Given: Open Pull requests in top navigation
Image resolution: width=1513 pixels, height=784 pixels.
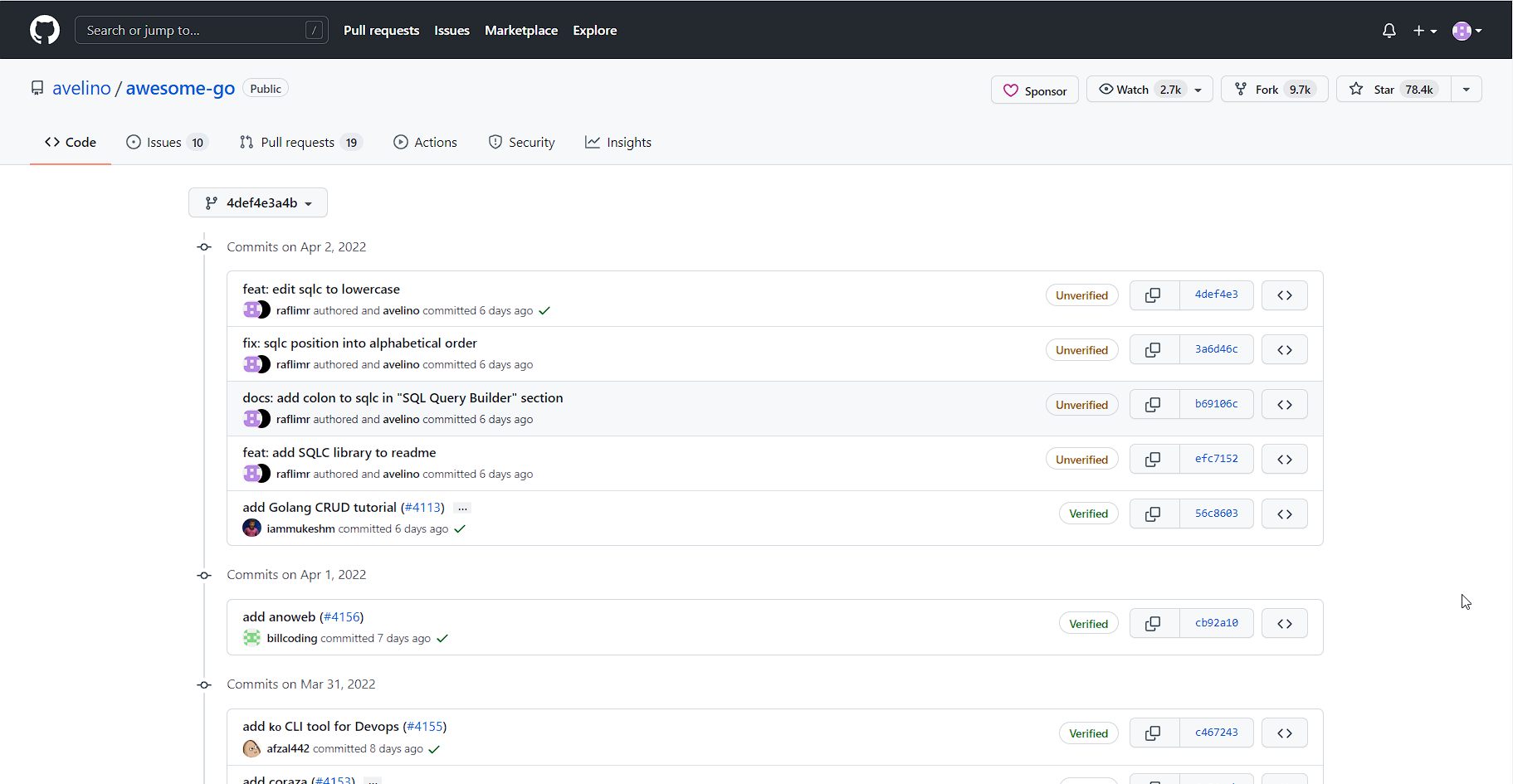Looking at the screenshot, I should coord(382,31).
